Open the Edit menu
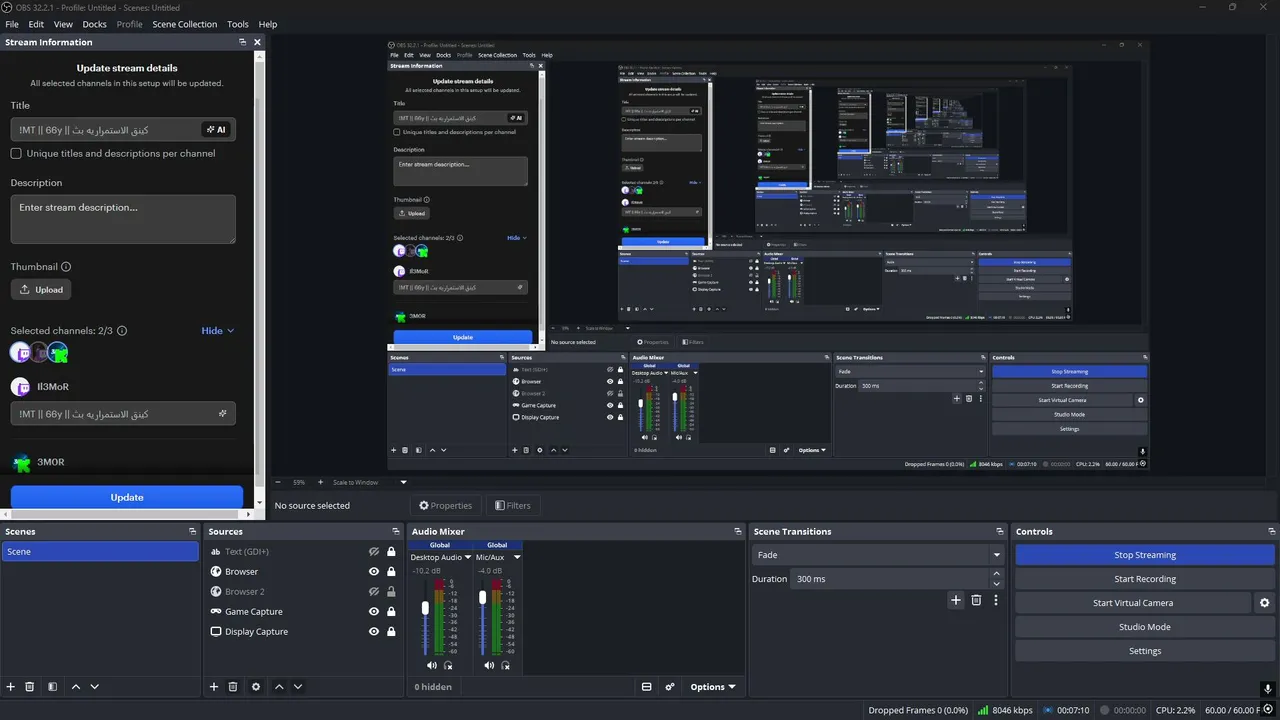The height and width of the screenshot is (720, 1280). tap(36, 24)
